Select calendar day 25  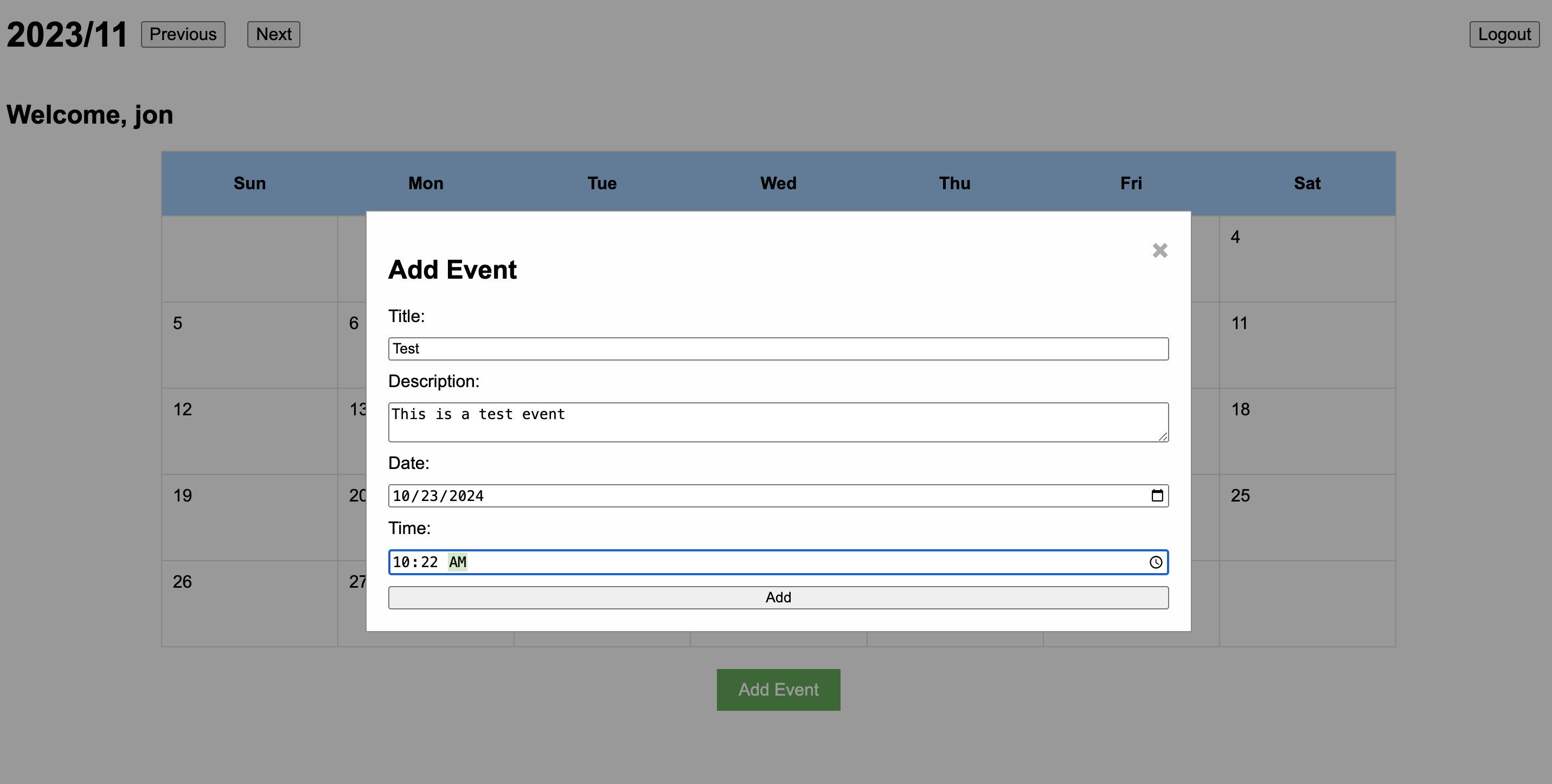click(1307, 517)
